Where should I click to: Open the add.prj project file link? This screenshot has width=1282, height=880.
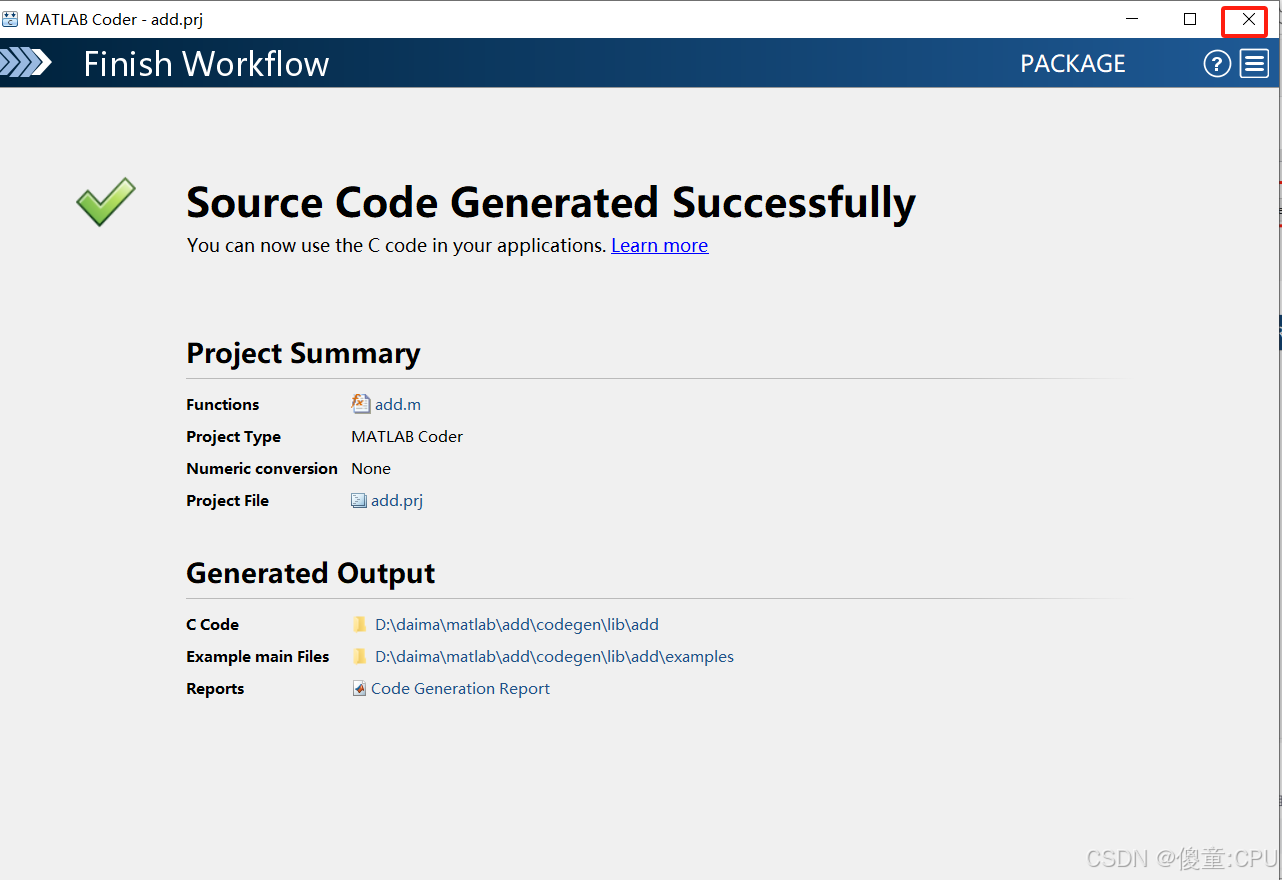[397, 501]
